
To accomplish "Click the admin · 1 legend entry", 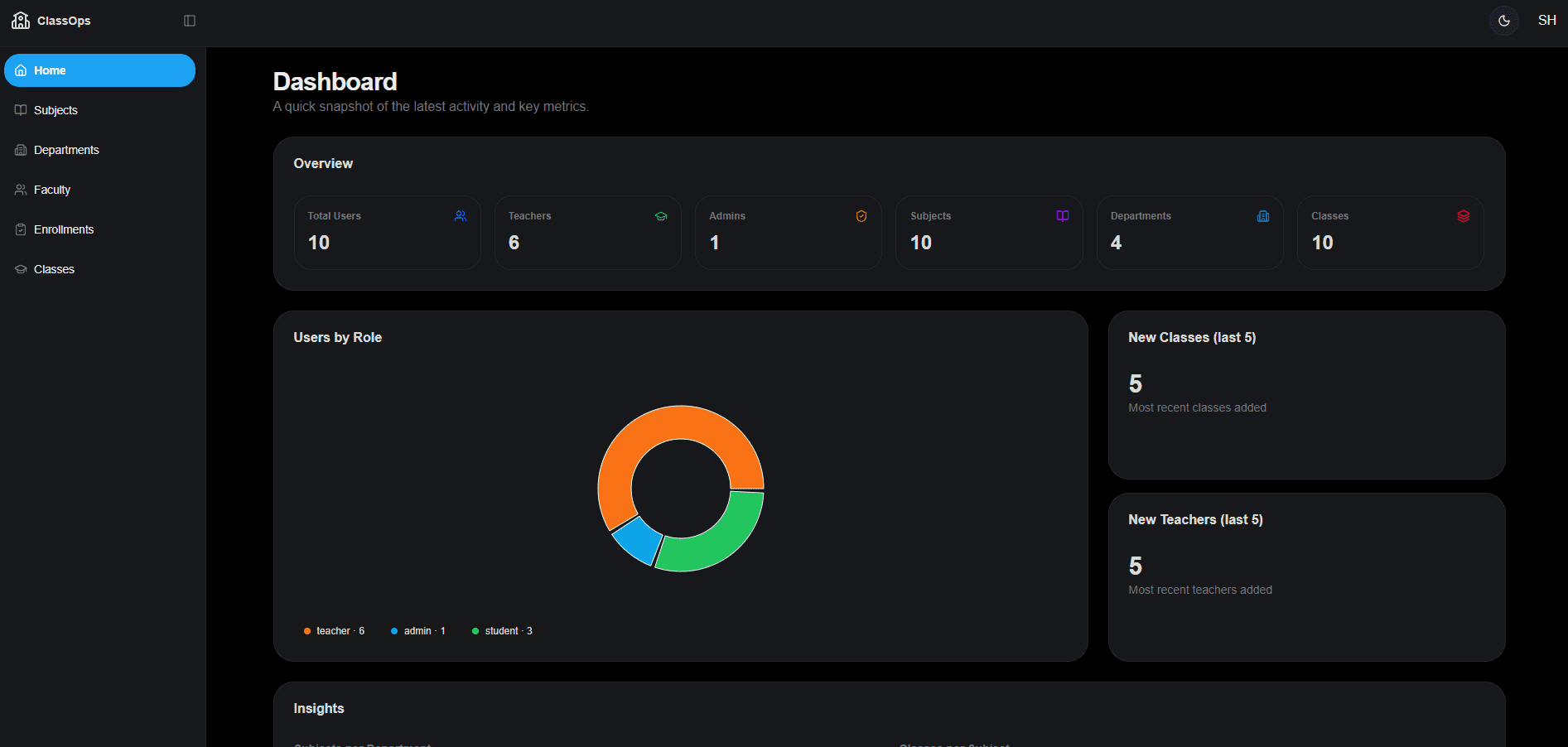I will [418, 631].
